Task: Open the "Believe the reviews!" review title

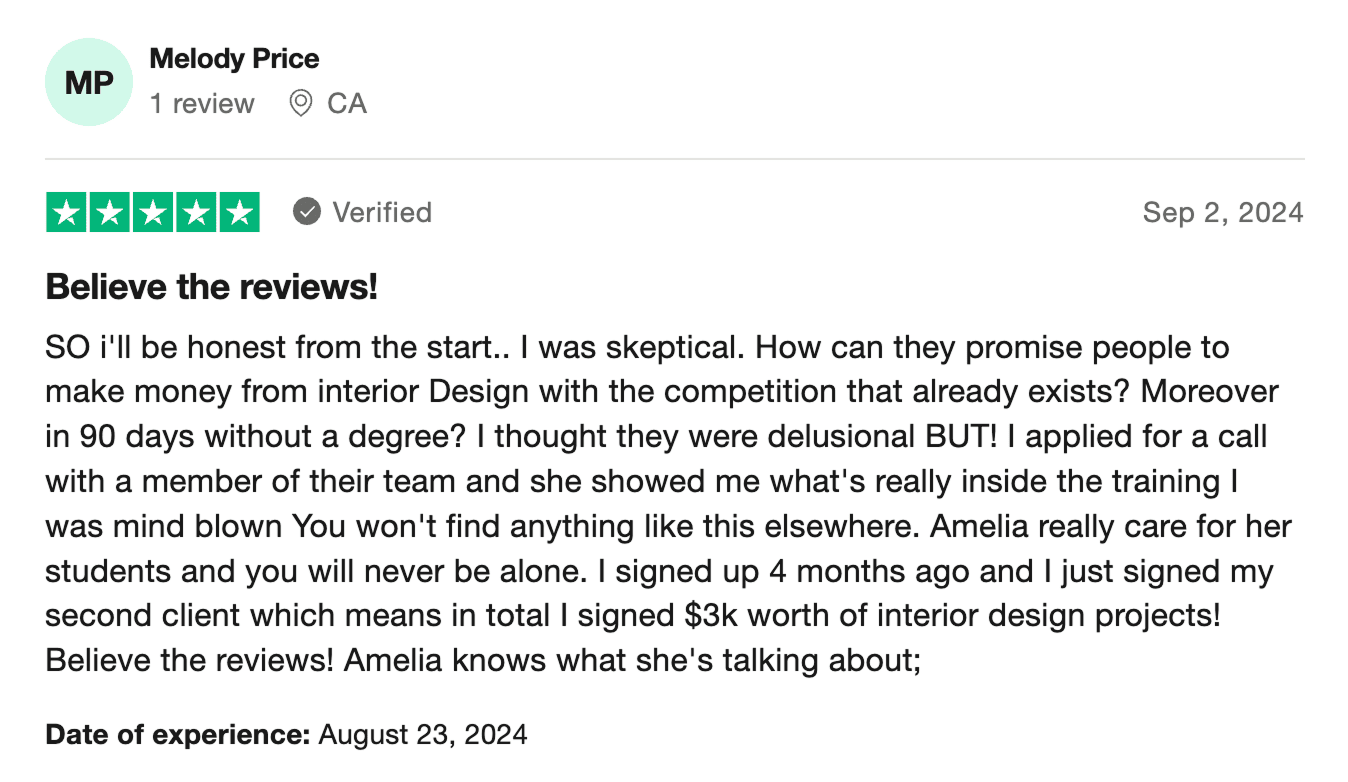Action: coord(212,287)
